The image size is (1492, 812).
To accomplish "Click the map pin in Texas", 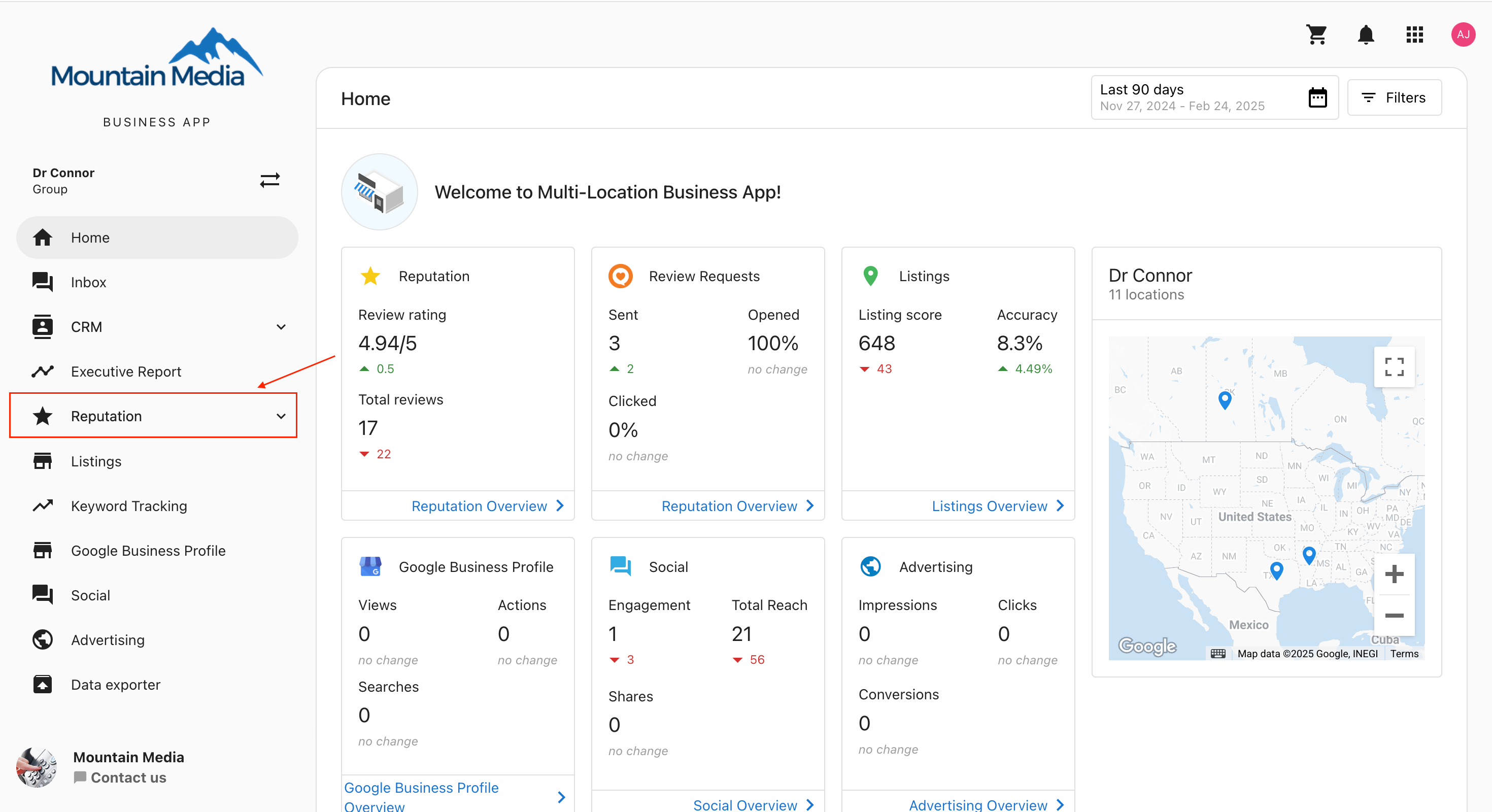I will tap(1276, 570).
